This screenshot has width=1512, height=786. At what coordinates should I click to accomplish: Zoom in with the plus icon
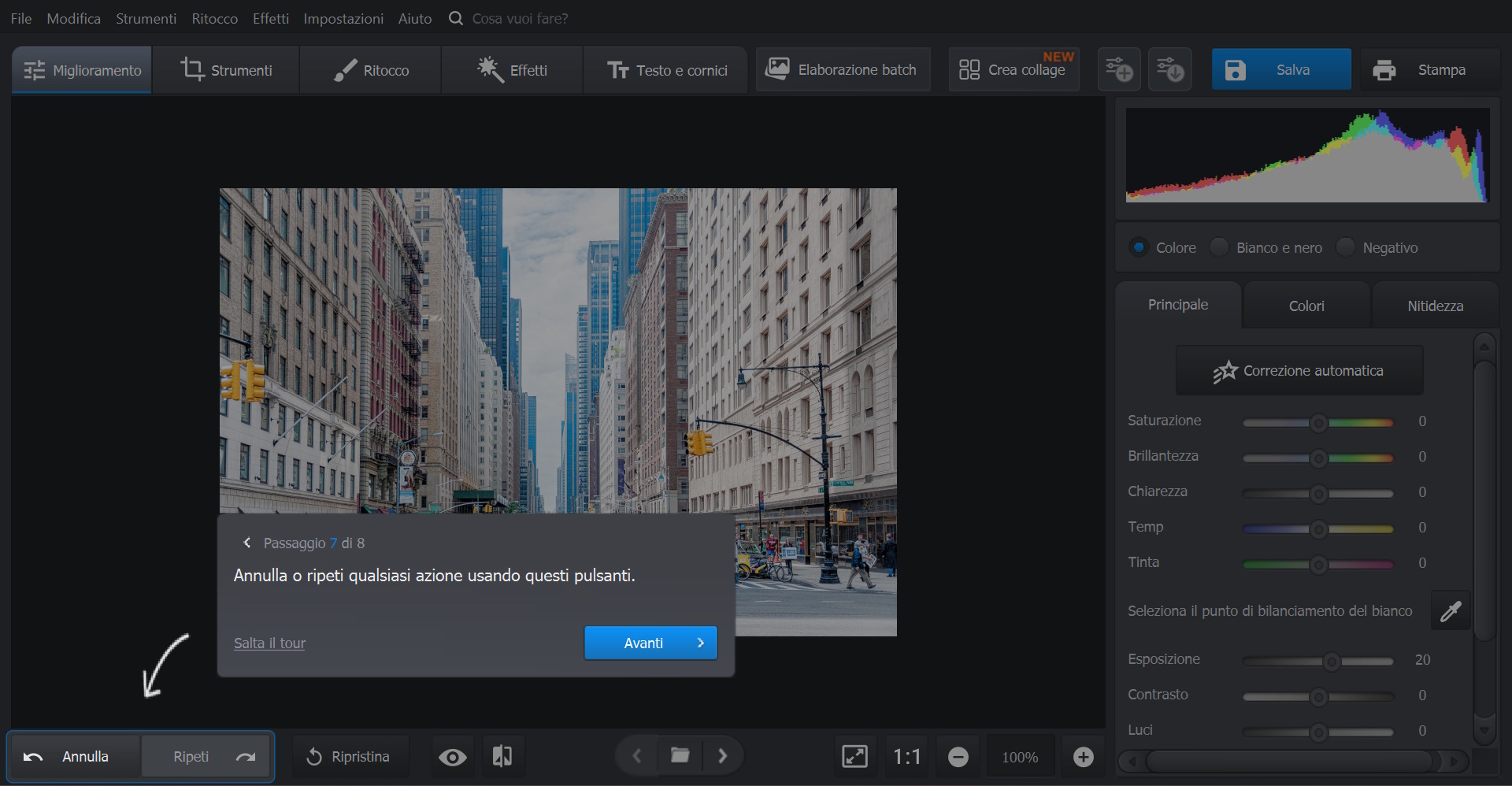pyautogui.click(x=1083, y=757)
